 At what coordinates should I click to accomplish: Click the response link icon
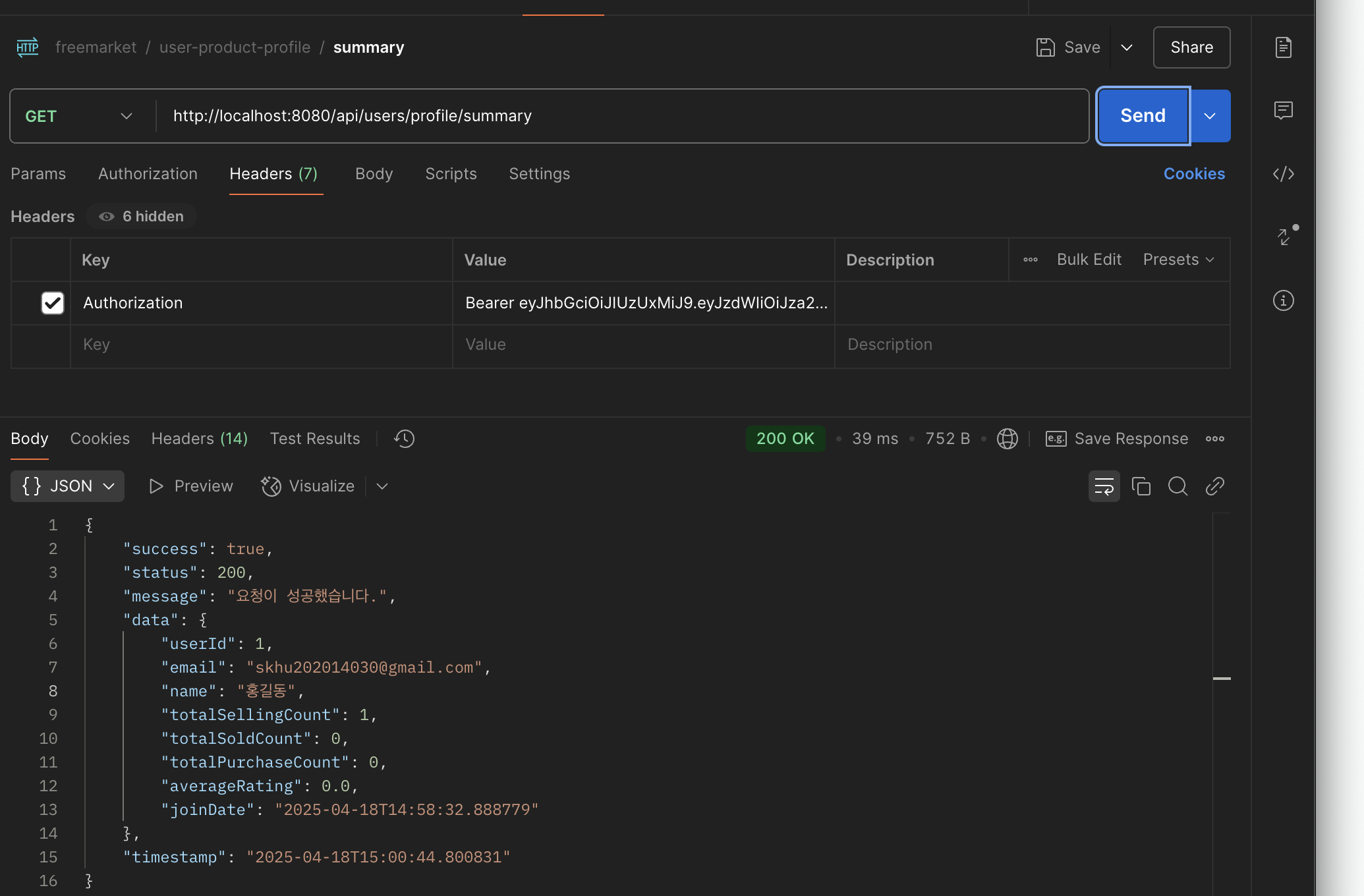(1214, 486)
